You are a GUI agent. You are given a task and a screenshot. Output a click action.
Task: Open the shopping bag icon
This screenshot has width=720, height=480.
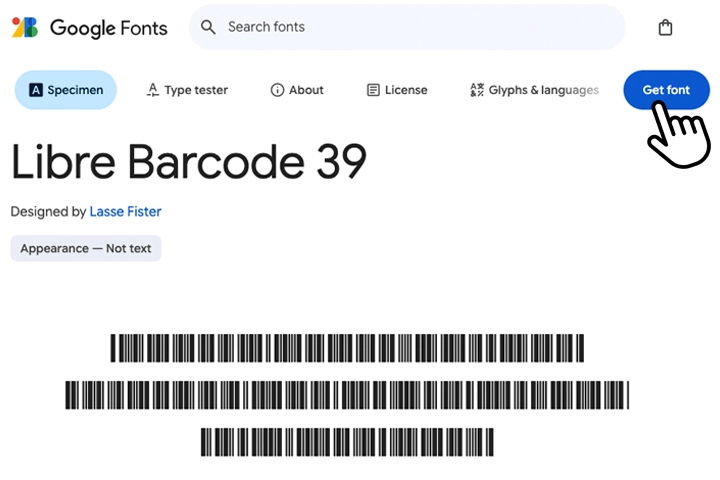[x=665, y=28]
